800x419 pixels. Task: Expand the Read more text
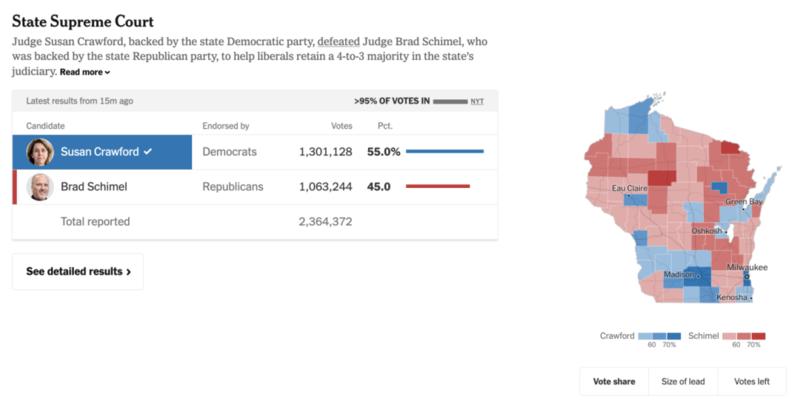point(85,72)
